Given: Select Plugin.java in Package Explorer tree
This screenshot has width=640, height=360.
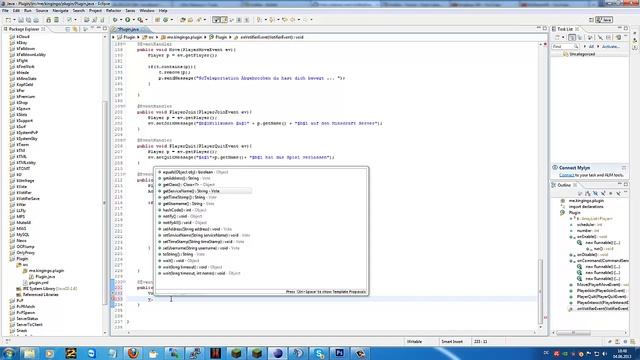Looking at the screenshot, I should (x=45, y=277).
